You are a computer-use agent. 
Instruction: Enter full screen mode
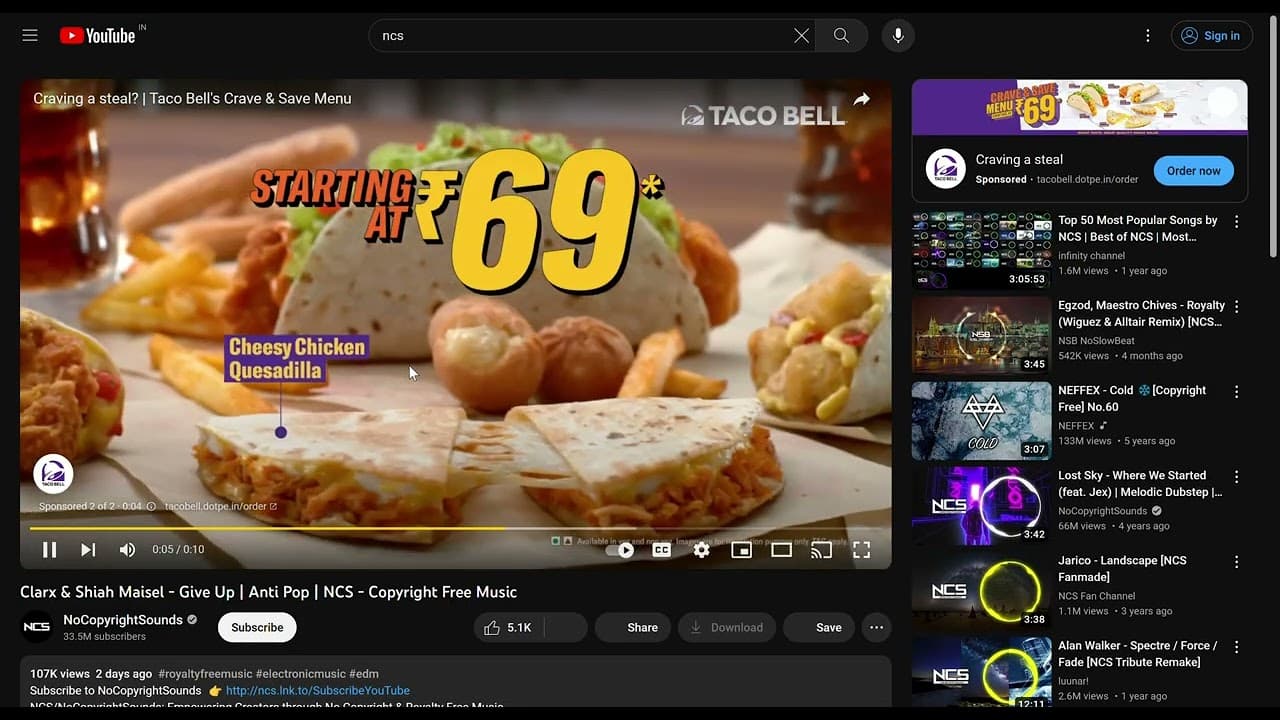coord(861,549)
